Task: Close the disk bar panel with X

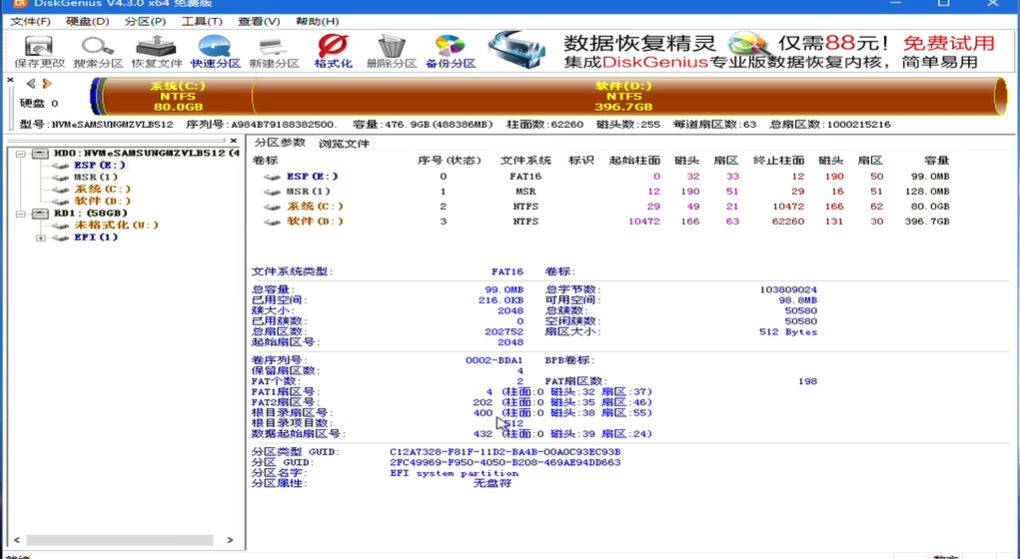Action: pos(10,80)
